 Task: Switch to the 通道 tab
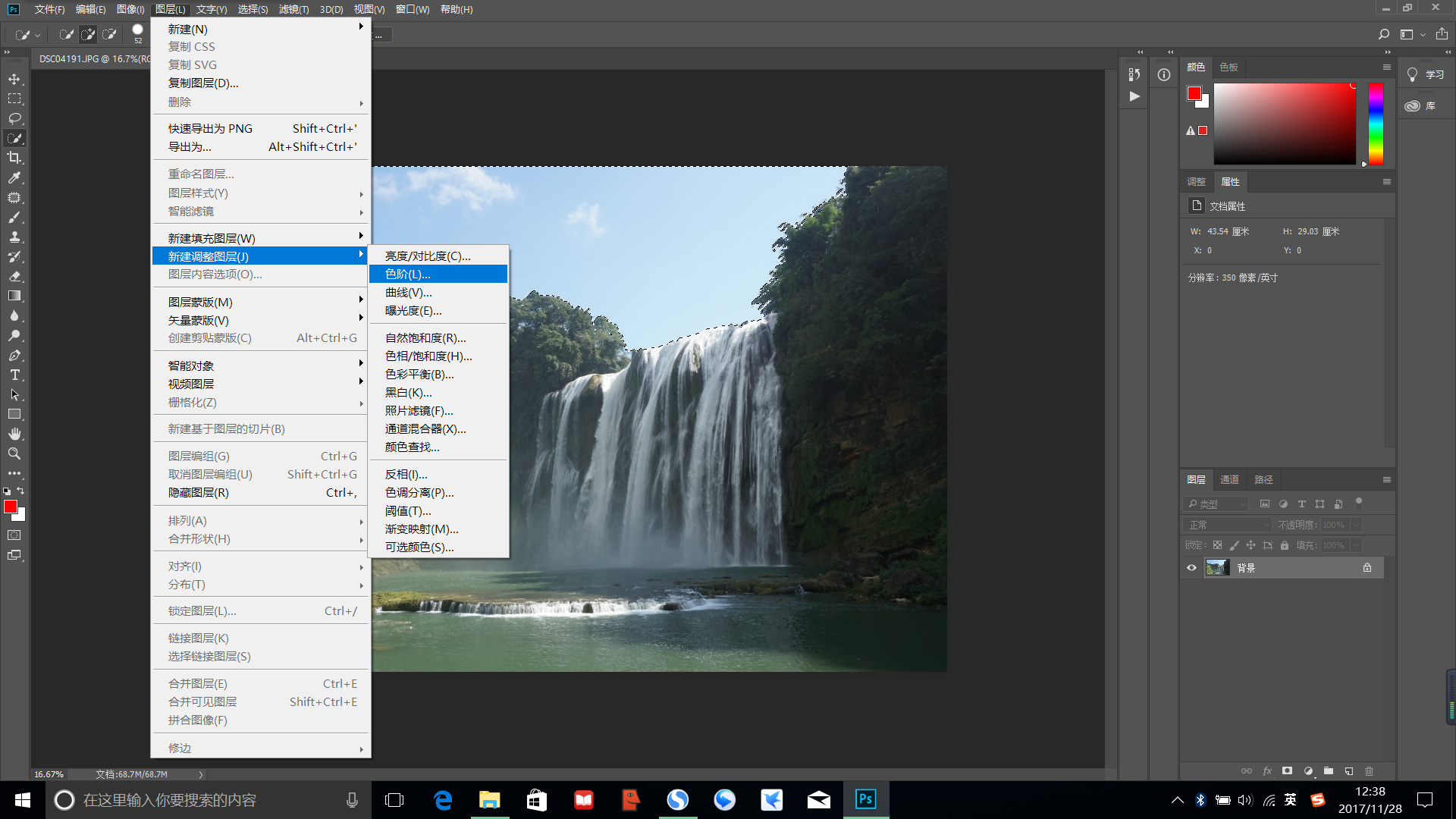tap(1229, 479)
